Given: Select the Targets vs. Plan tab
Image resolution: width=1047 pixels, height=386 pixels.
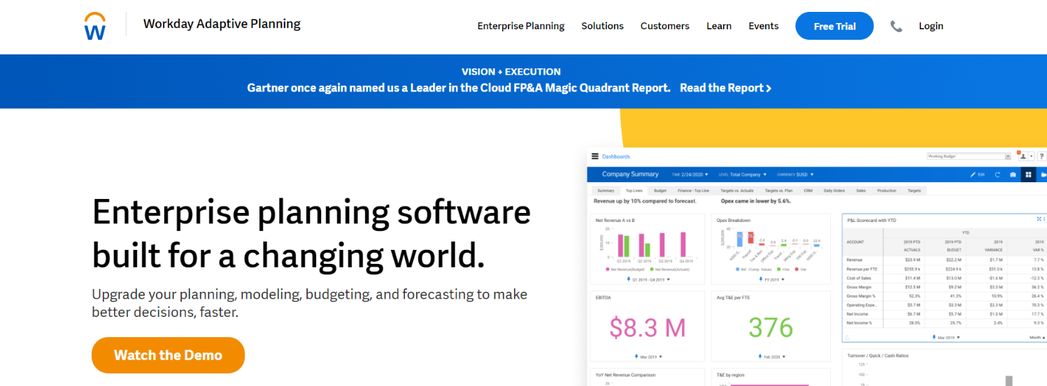Looking at the screenshot, I should 779,190.
